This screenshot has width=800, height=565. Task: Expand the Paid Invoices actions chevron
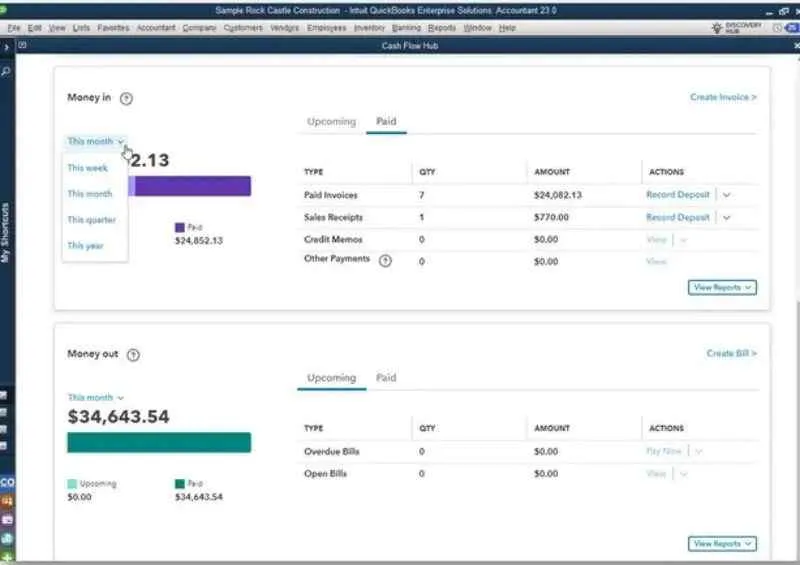tap(727, 195)
